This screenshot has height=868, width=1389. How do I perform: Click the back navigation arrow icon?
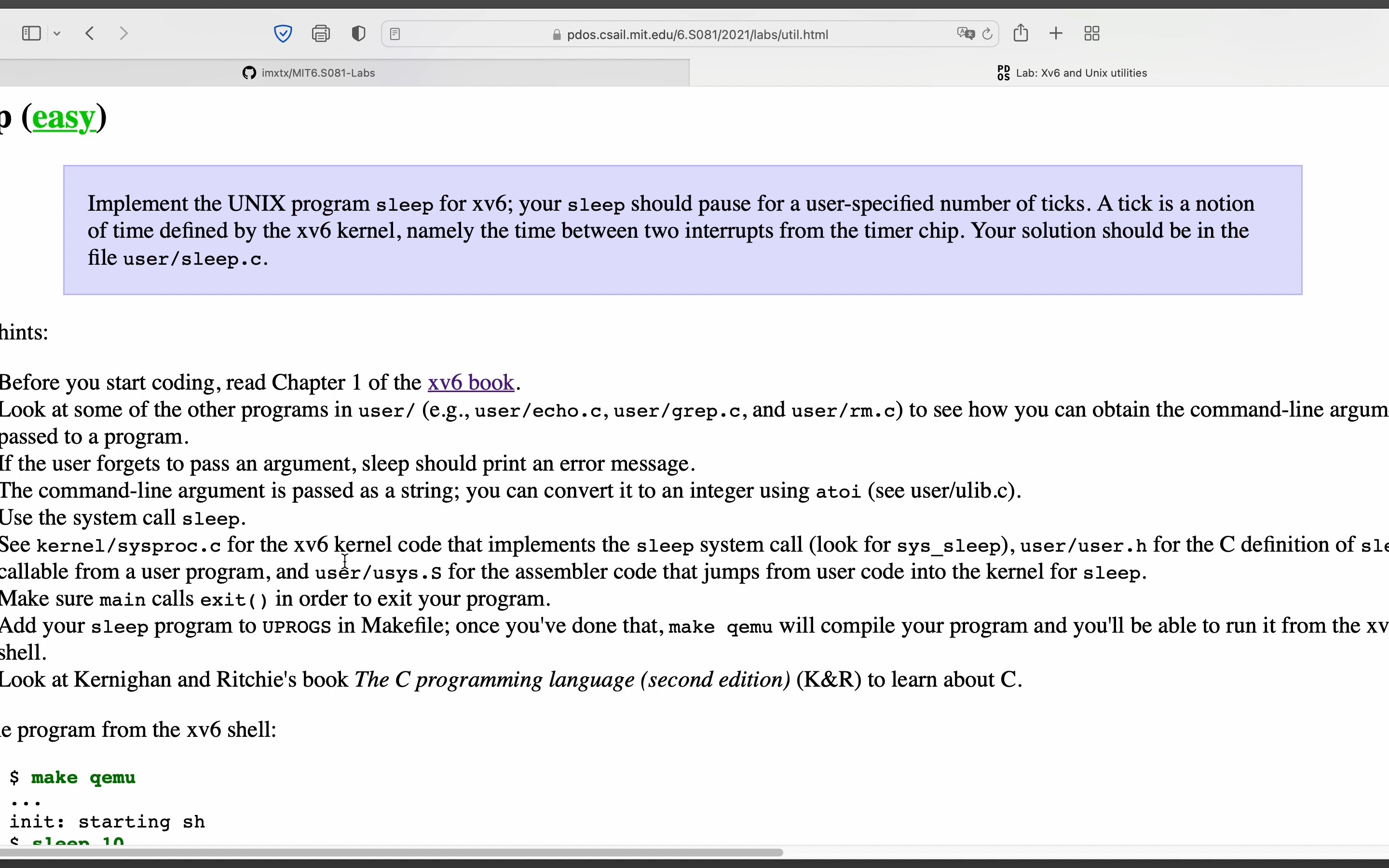[x=89, y=33]
